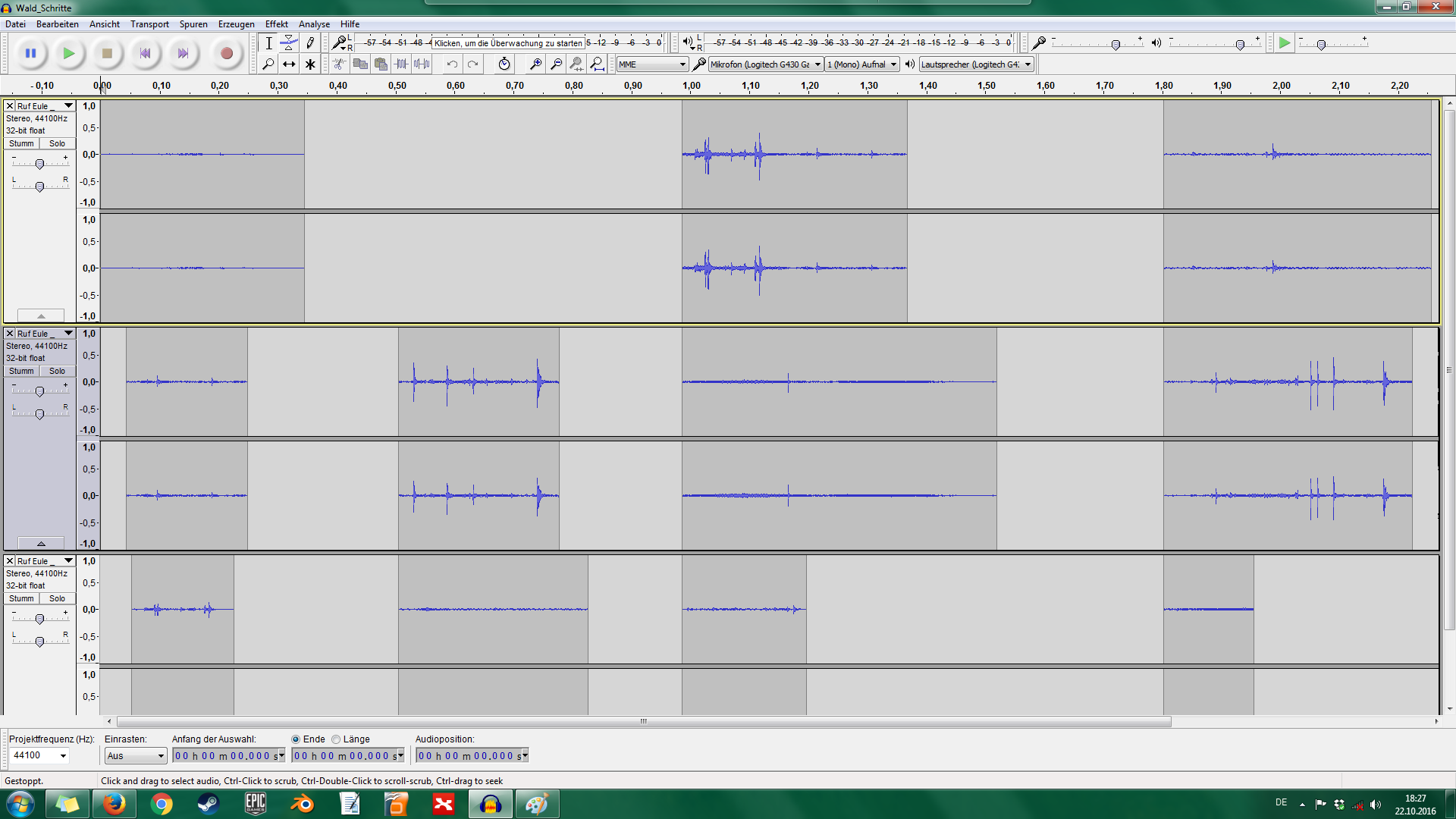Click the Record button
This screenshot has height=819, width=1456.
(x=226, y=53)
